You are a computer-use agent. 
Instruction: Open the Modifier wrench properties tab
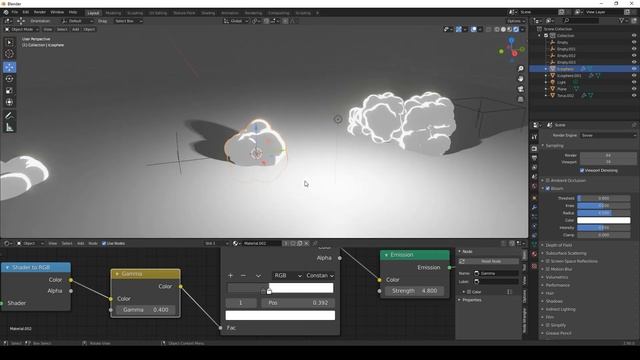tap(534, 207)
